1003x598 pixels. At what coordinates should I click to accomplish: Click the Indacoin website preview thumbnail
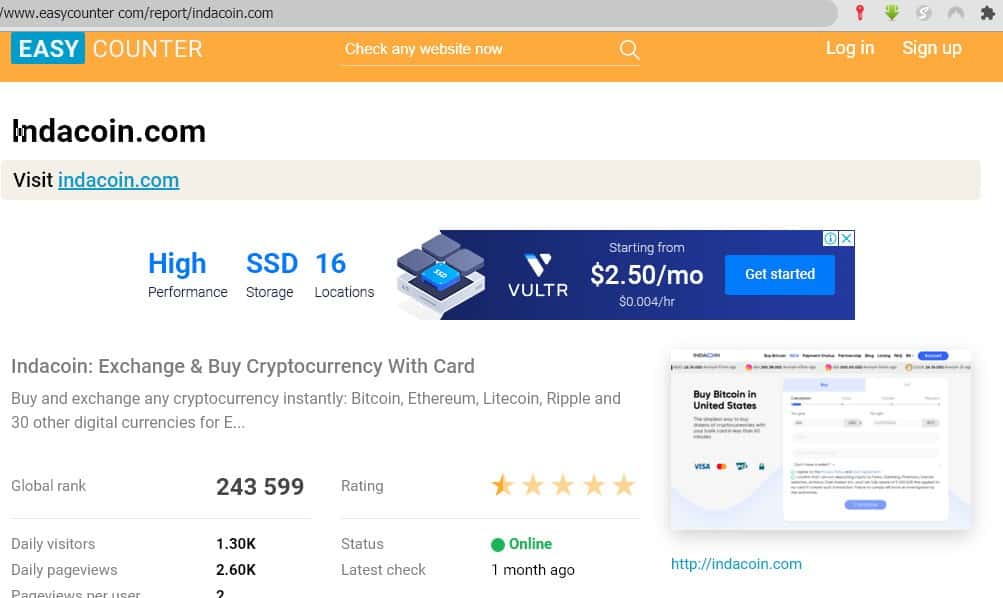[x=820, y=439]
